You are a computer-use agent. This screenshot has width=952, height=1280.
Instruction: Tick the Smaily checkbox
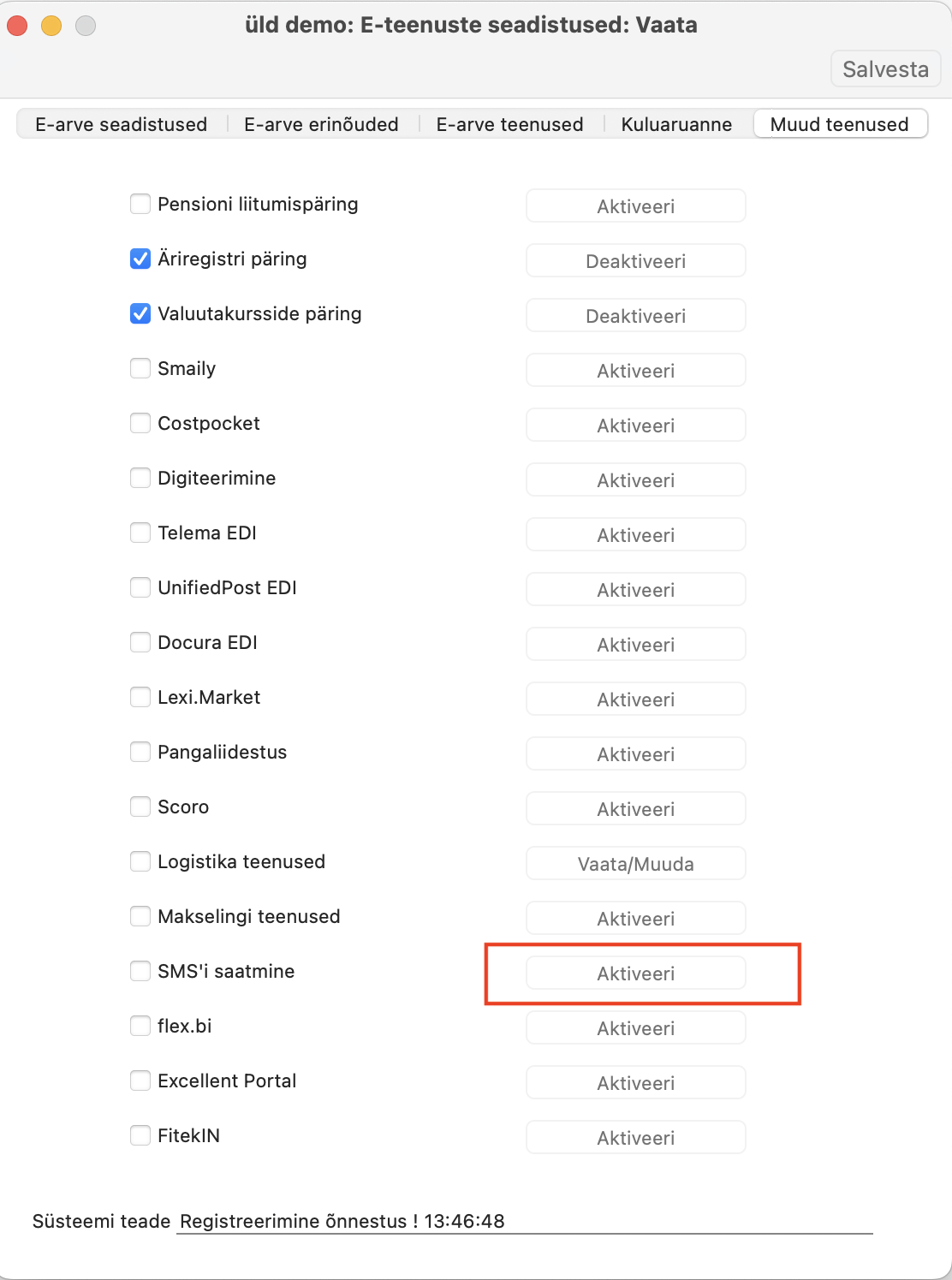[x=140, y=368]
